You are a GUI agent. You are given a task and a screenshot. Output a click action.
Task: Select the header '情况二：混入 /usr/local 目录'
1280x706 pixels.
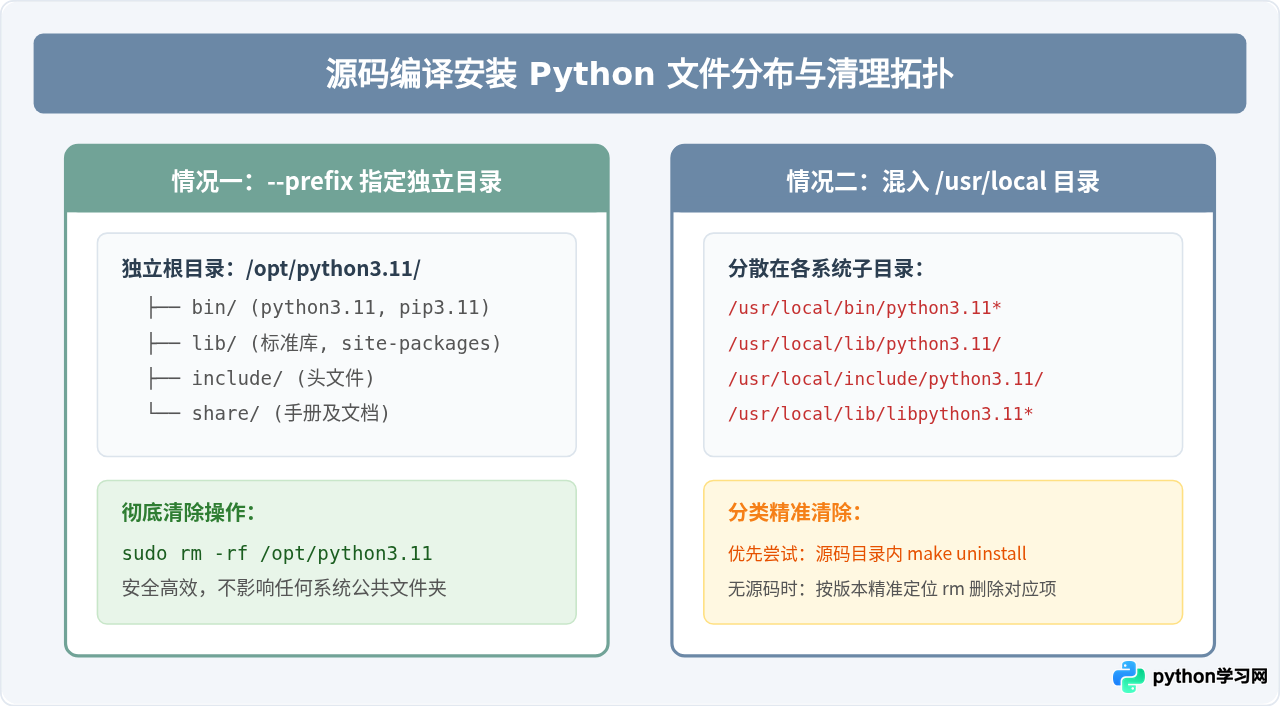coord(943,181)
